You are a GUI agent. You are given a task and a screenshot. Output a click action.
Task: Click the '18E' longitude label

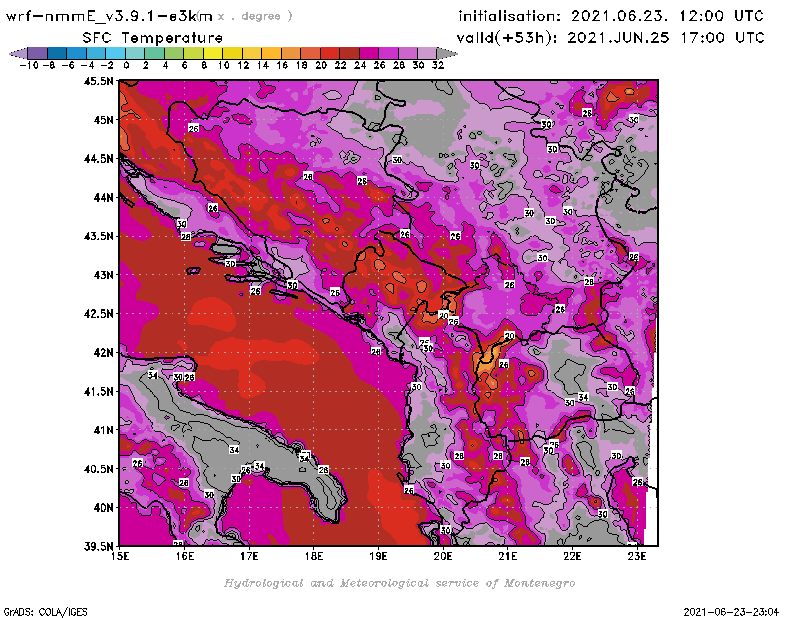(x=314, y=556)
